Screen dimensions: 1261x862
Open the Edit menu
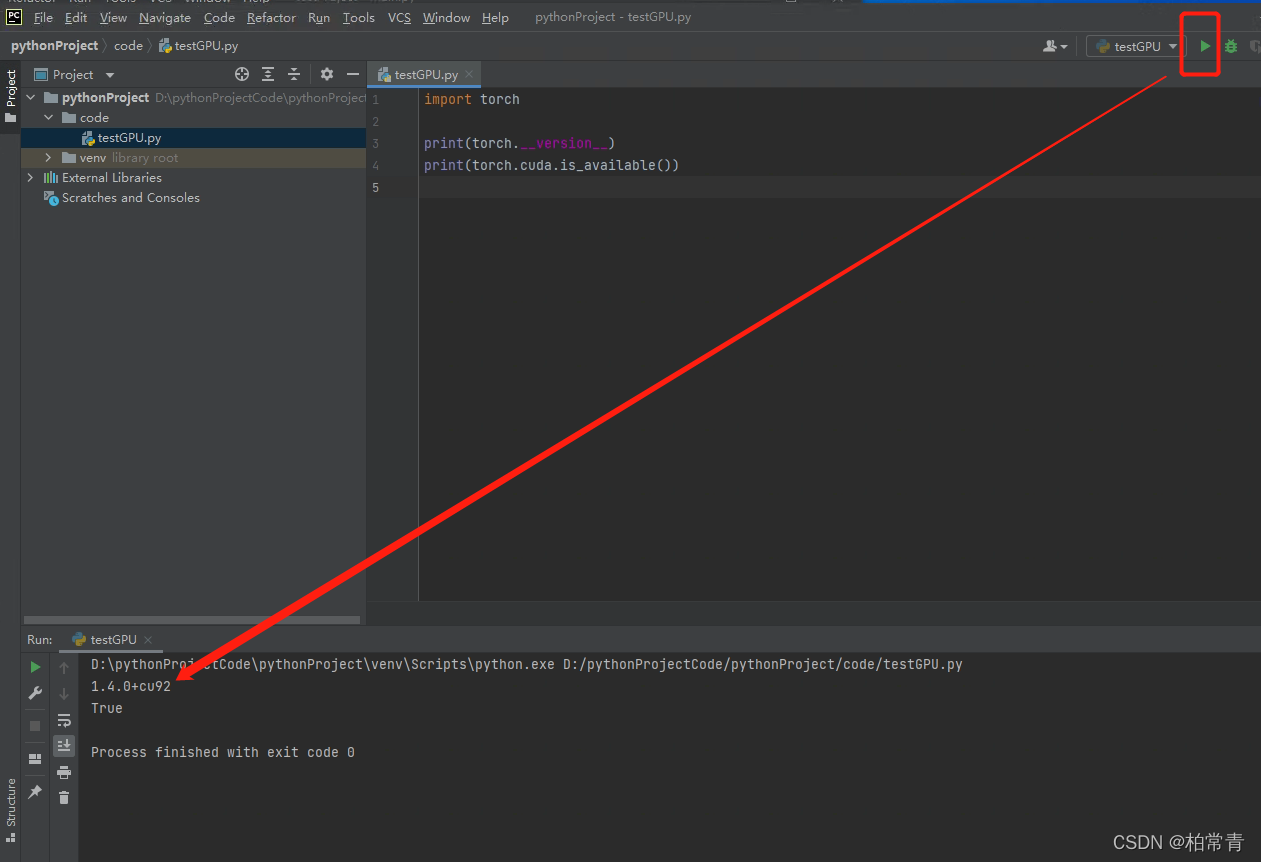coord(76,18)
